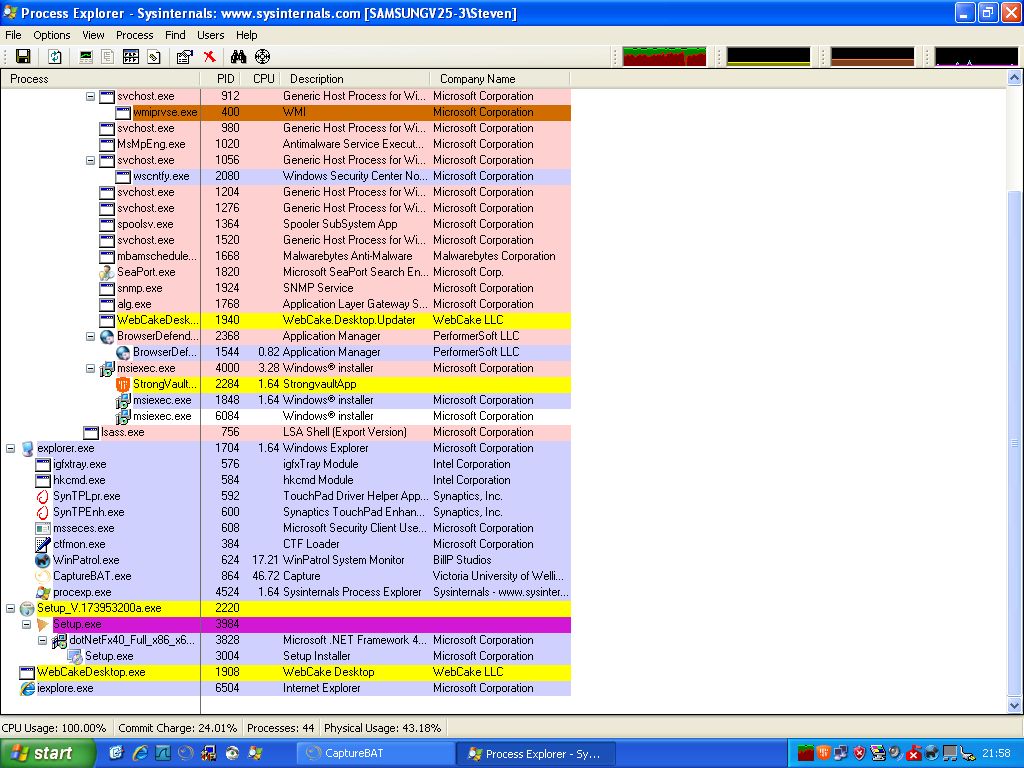1024x768 pixels.
Task: Toggle the Show Process Tree toolbar icon
Action: (x=108, y=57)
